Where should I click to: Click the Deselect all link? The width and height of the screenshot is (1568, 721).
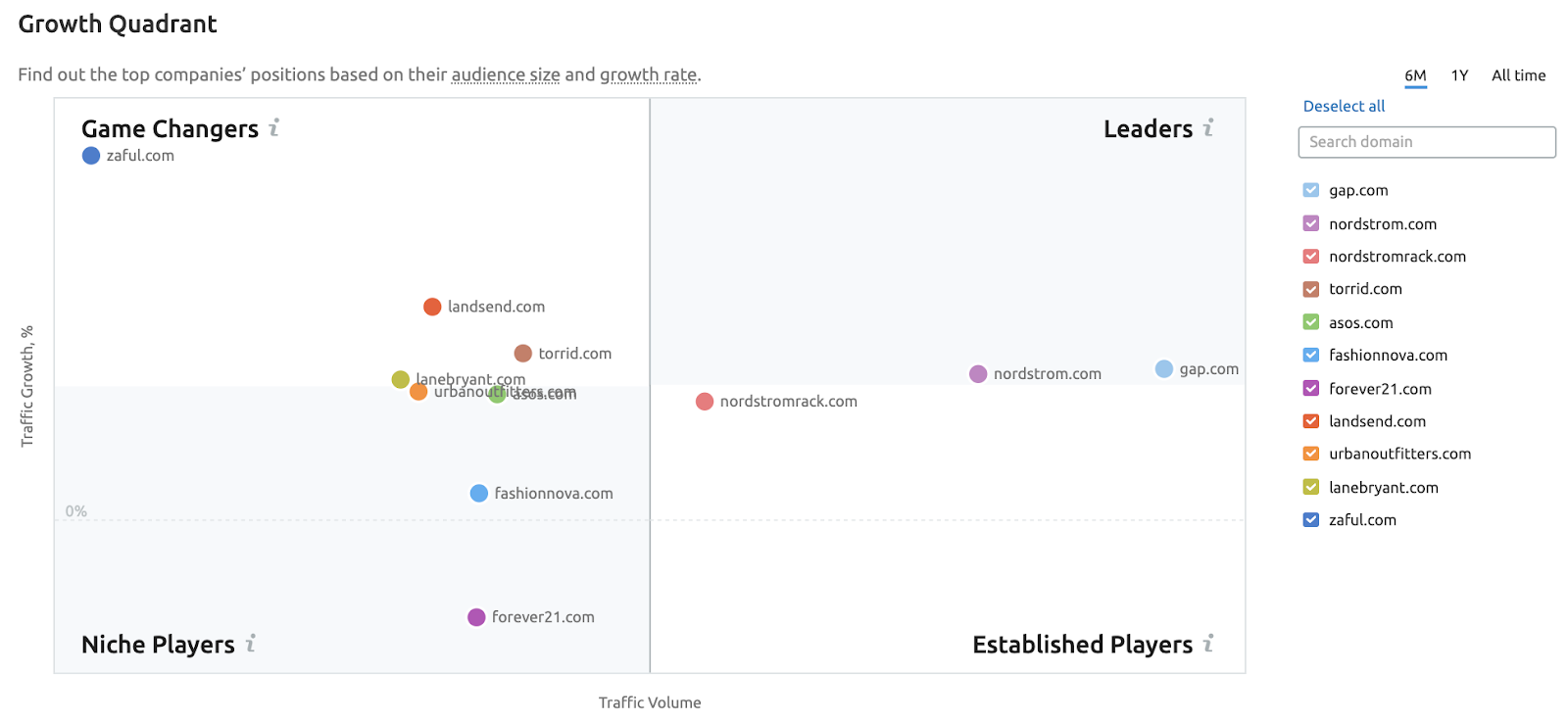pos(1344,106)
